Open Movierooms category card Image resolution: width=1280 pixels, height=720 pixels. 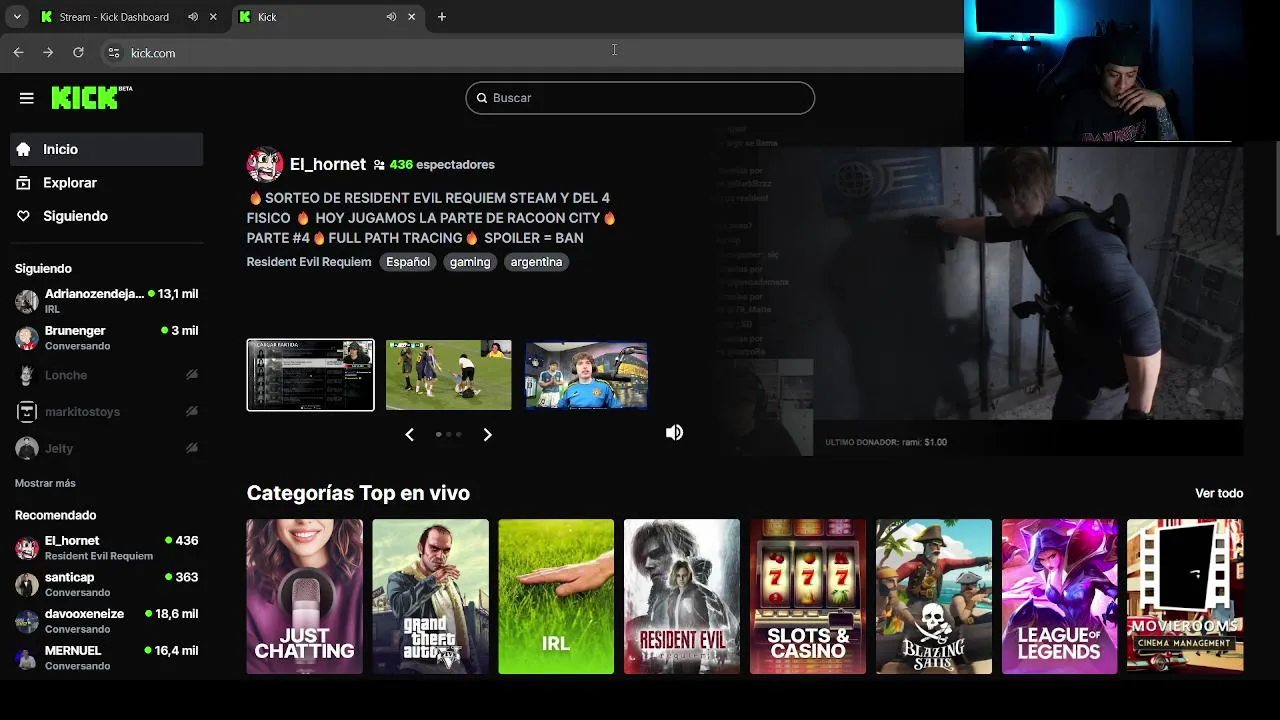point(1185,596)
